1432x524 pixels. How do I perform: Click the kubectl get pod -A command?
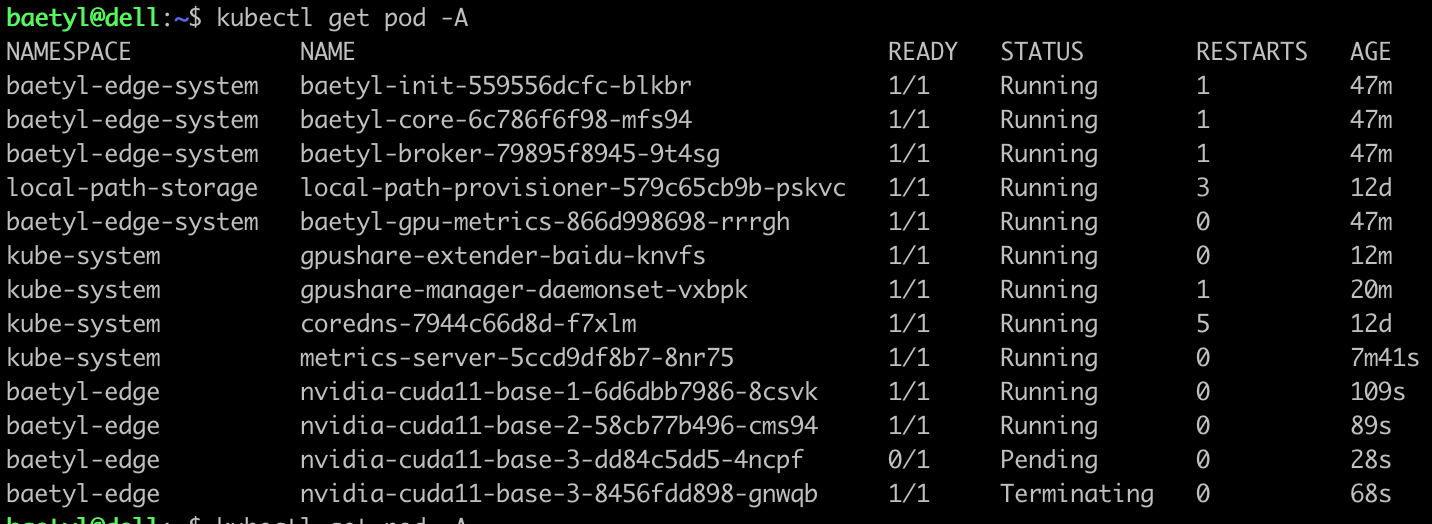[342, 18]
